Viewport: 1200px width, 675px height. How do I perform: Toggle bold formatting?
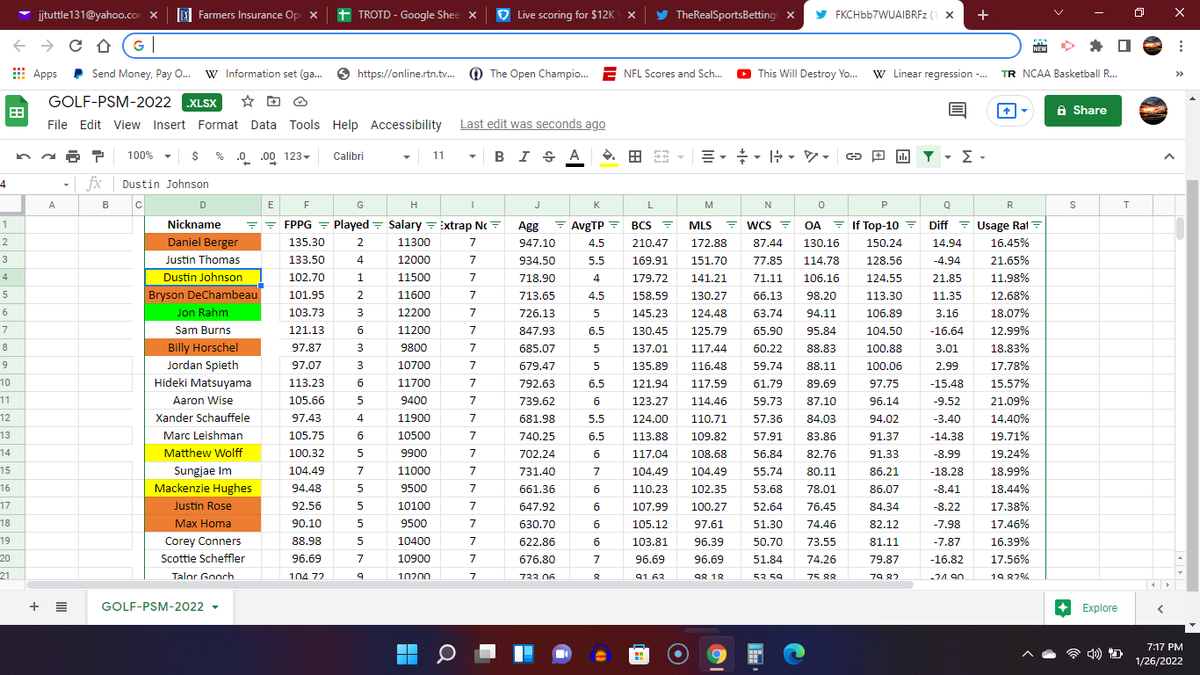coord(500,156)
